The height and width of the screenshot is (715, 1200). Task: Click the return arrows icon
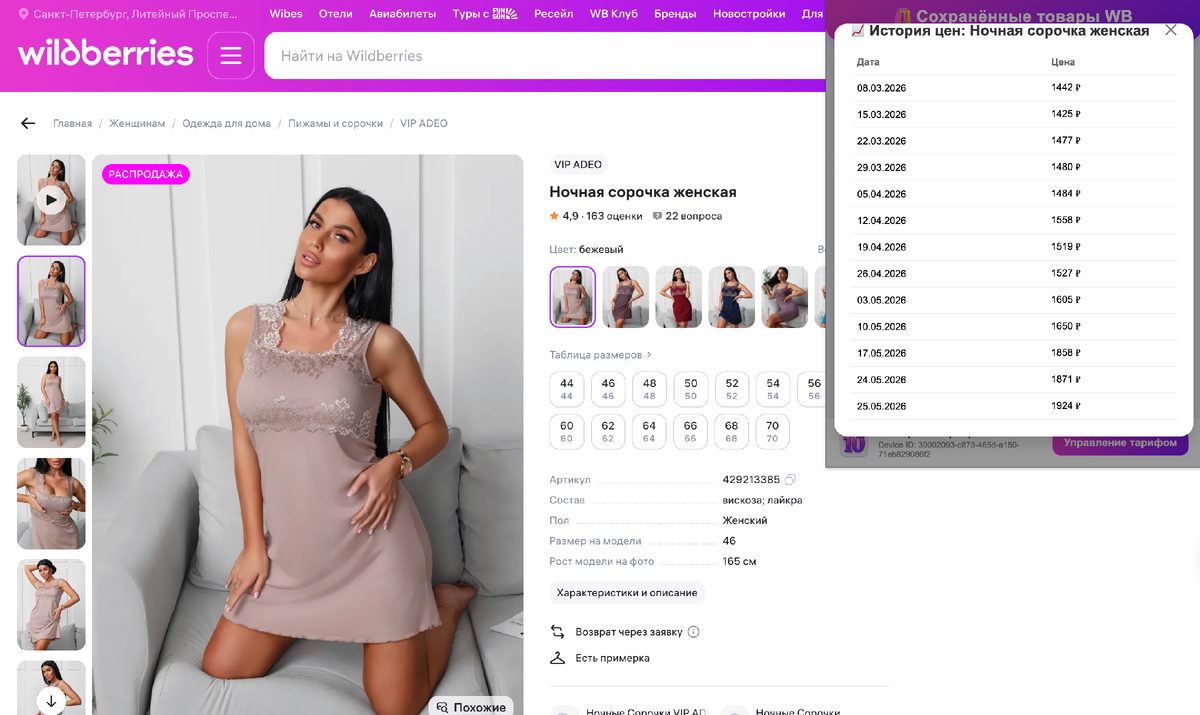click(x=558, y=632)
